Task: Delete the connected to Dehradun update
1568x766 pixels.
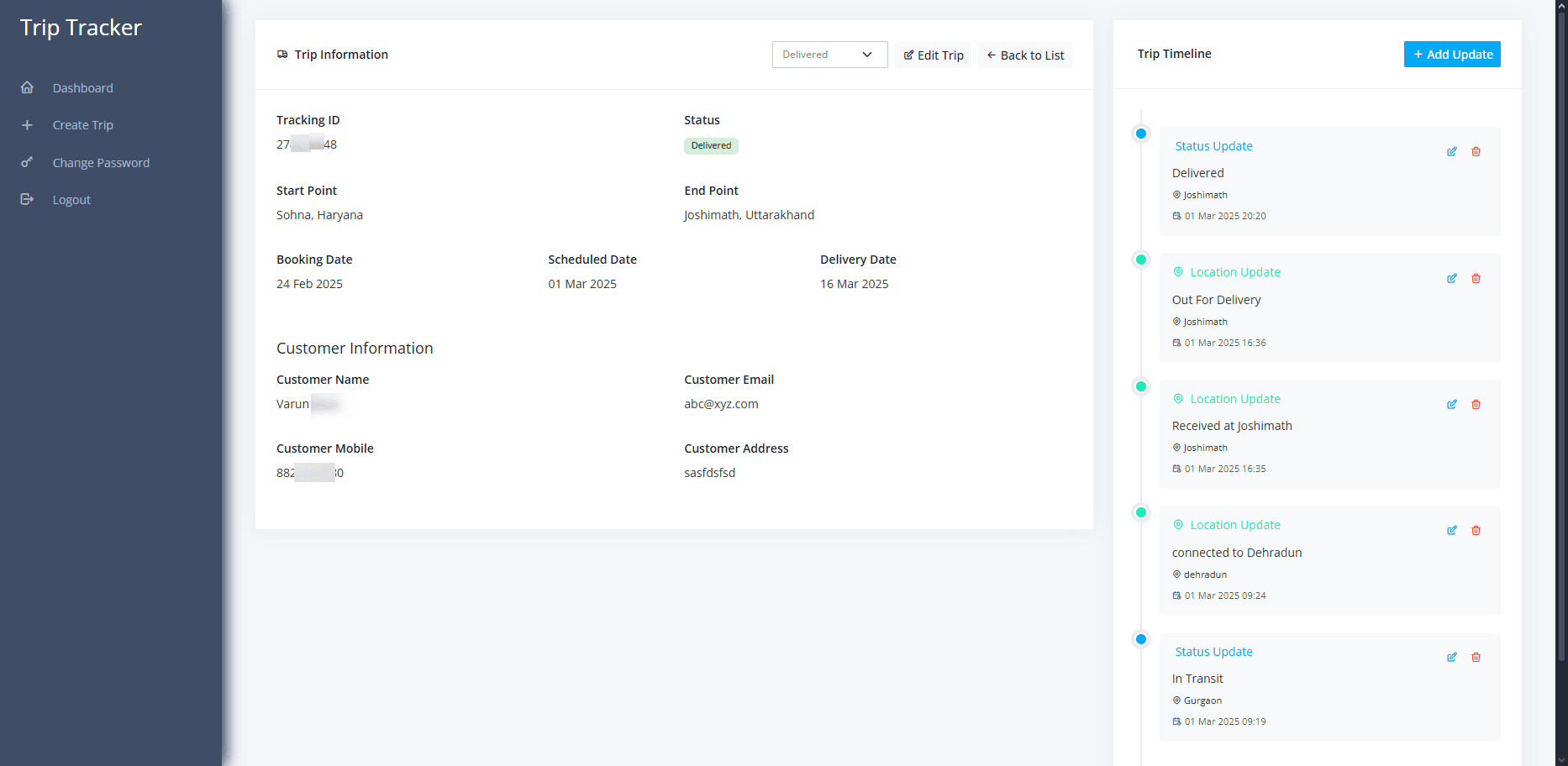Action: coord(1476,531)
